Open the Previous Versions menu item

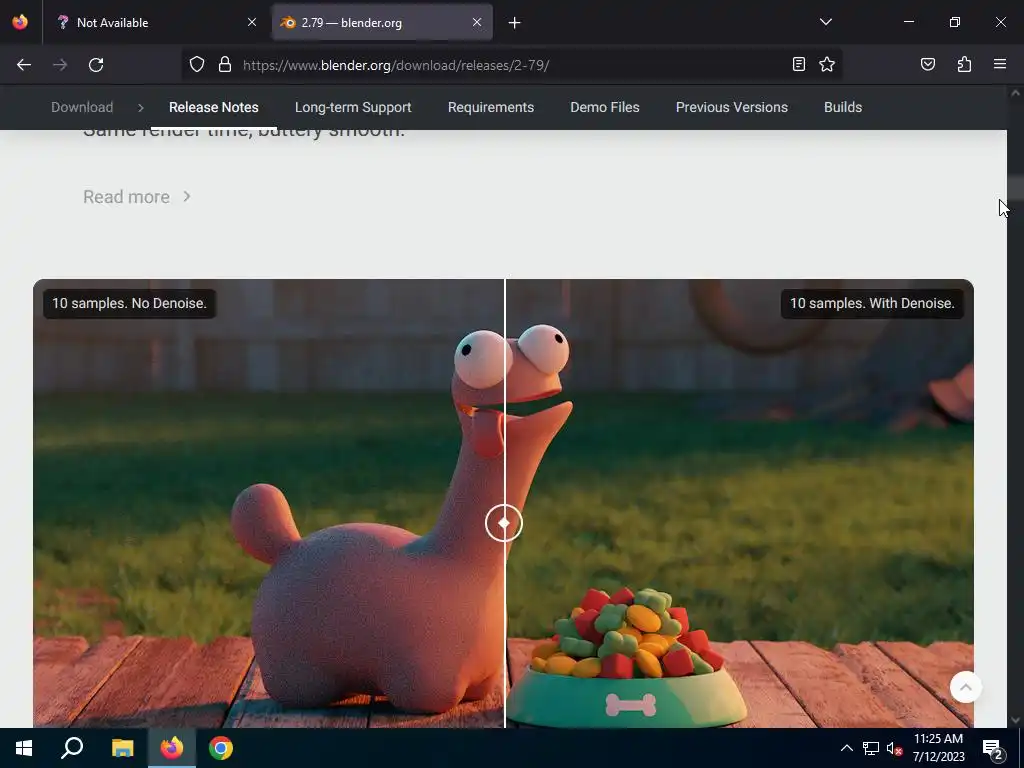731,107
